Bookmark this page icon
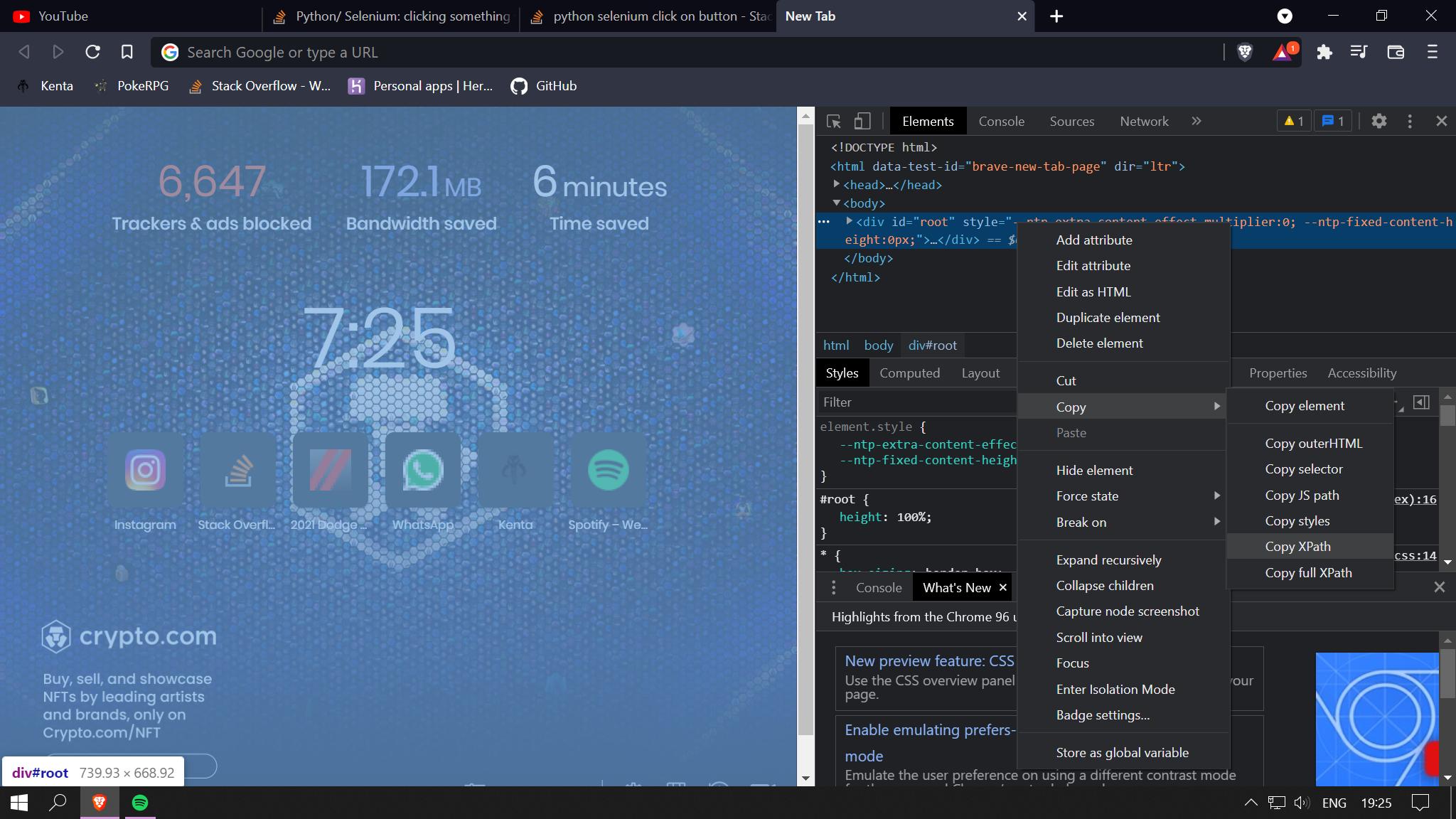This screenshot has height=819, width=1456. point(127,52)
